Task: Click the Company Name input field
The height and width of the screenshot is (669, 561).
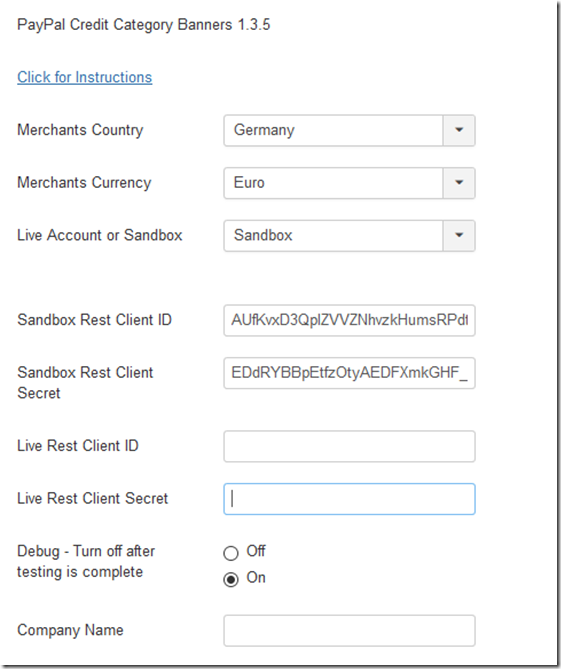Action: point(349,631)
